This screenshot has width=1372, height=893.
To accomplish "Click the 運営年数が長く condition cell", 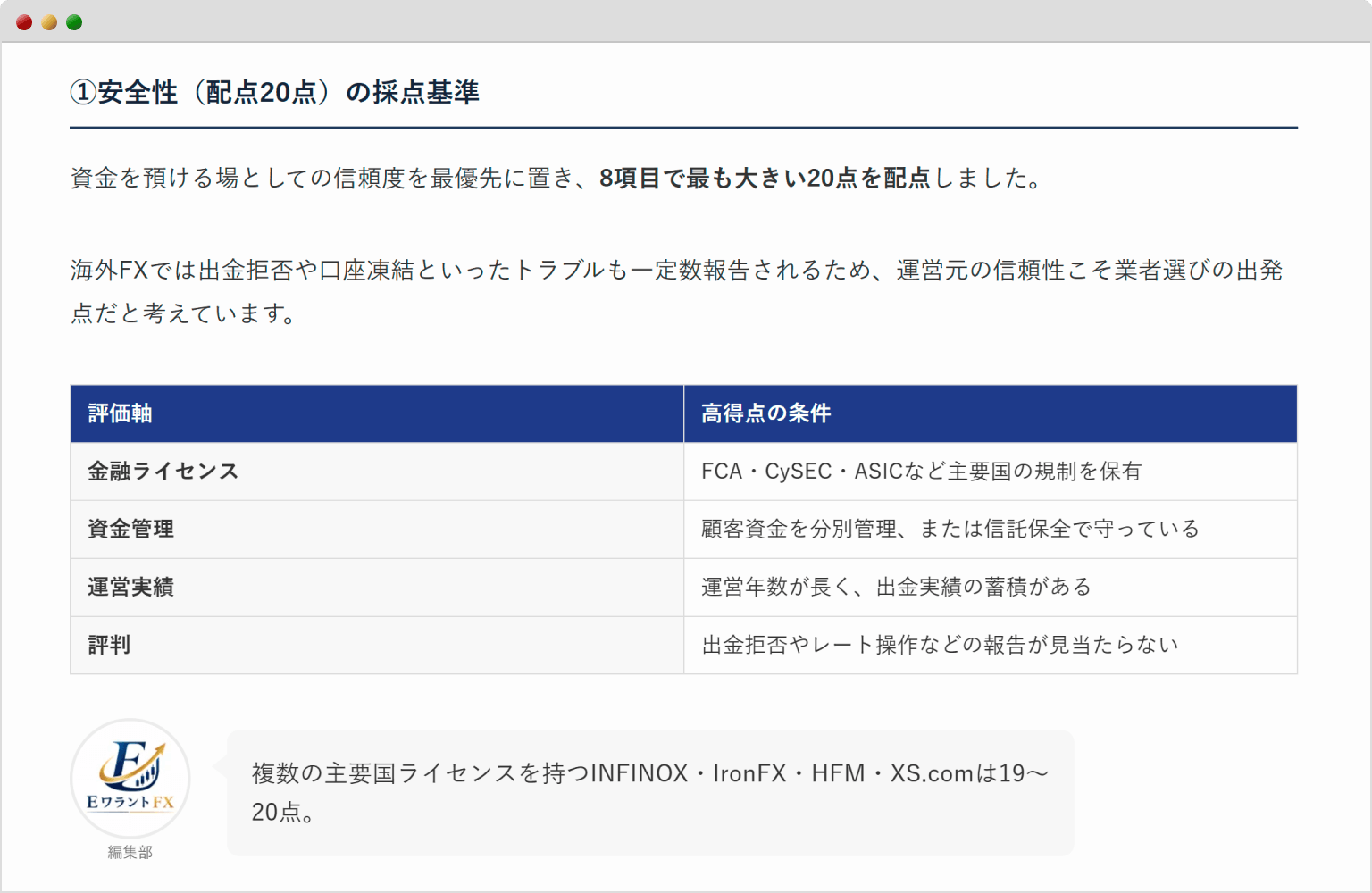I will [991, 587].
